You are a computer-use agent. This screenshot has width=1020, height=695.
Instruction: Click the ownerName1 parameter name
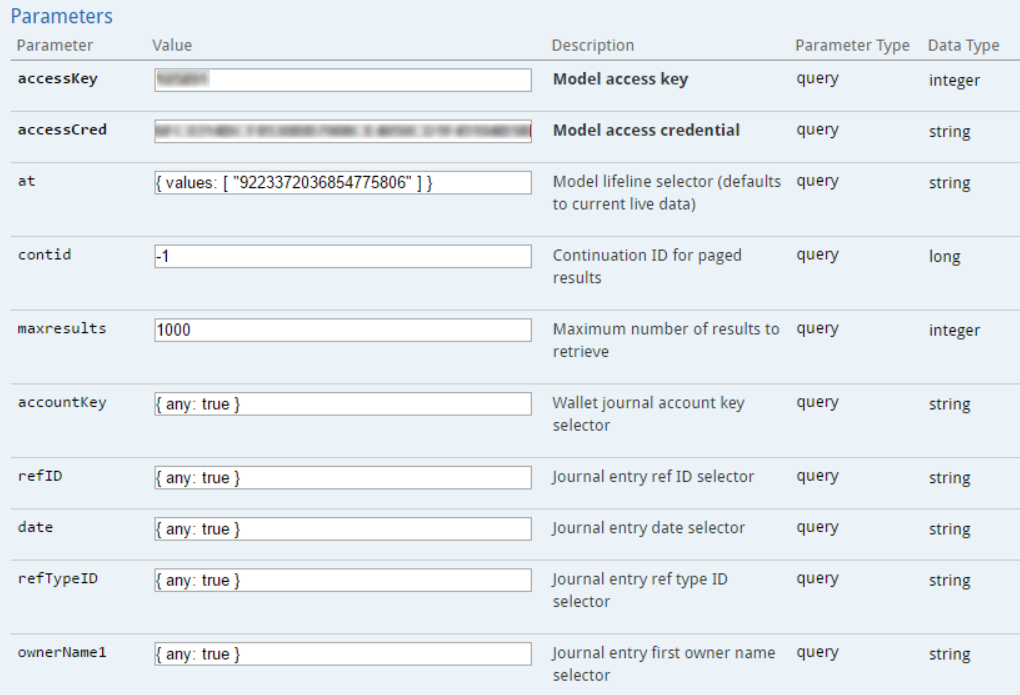tap(62, 652)
